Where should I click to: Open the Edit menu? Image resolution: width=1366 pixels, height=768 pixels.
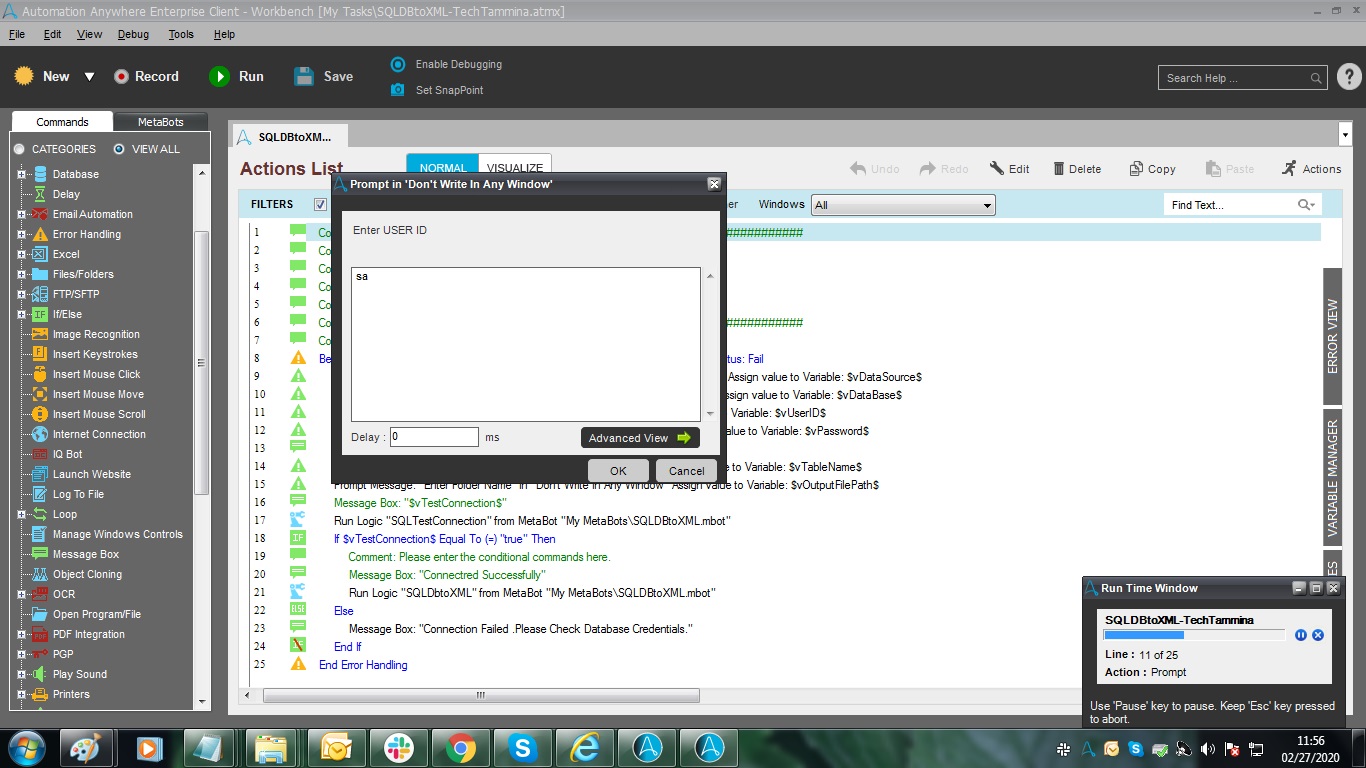52,34
